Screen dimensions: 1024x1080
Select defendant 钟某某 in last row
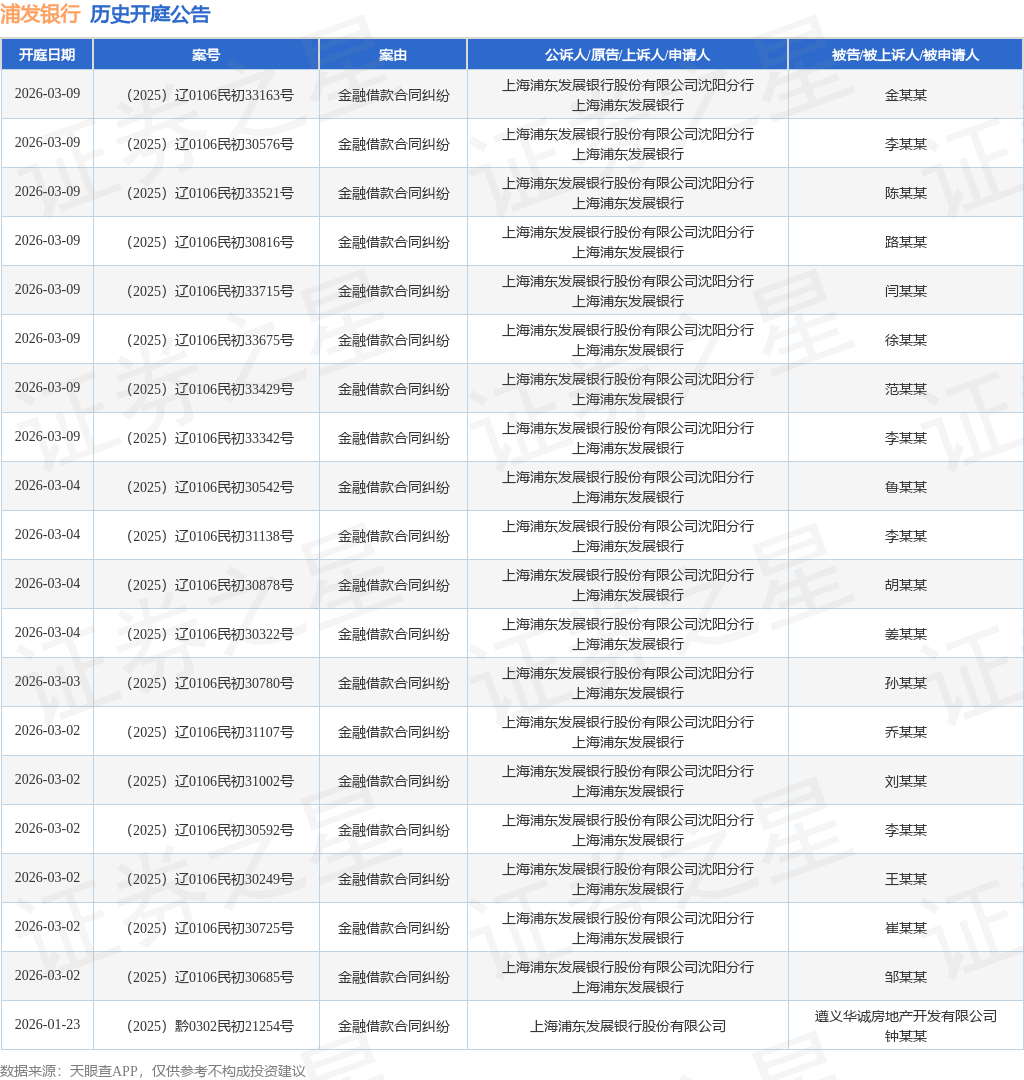click(x=906, y=1035)
